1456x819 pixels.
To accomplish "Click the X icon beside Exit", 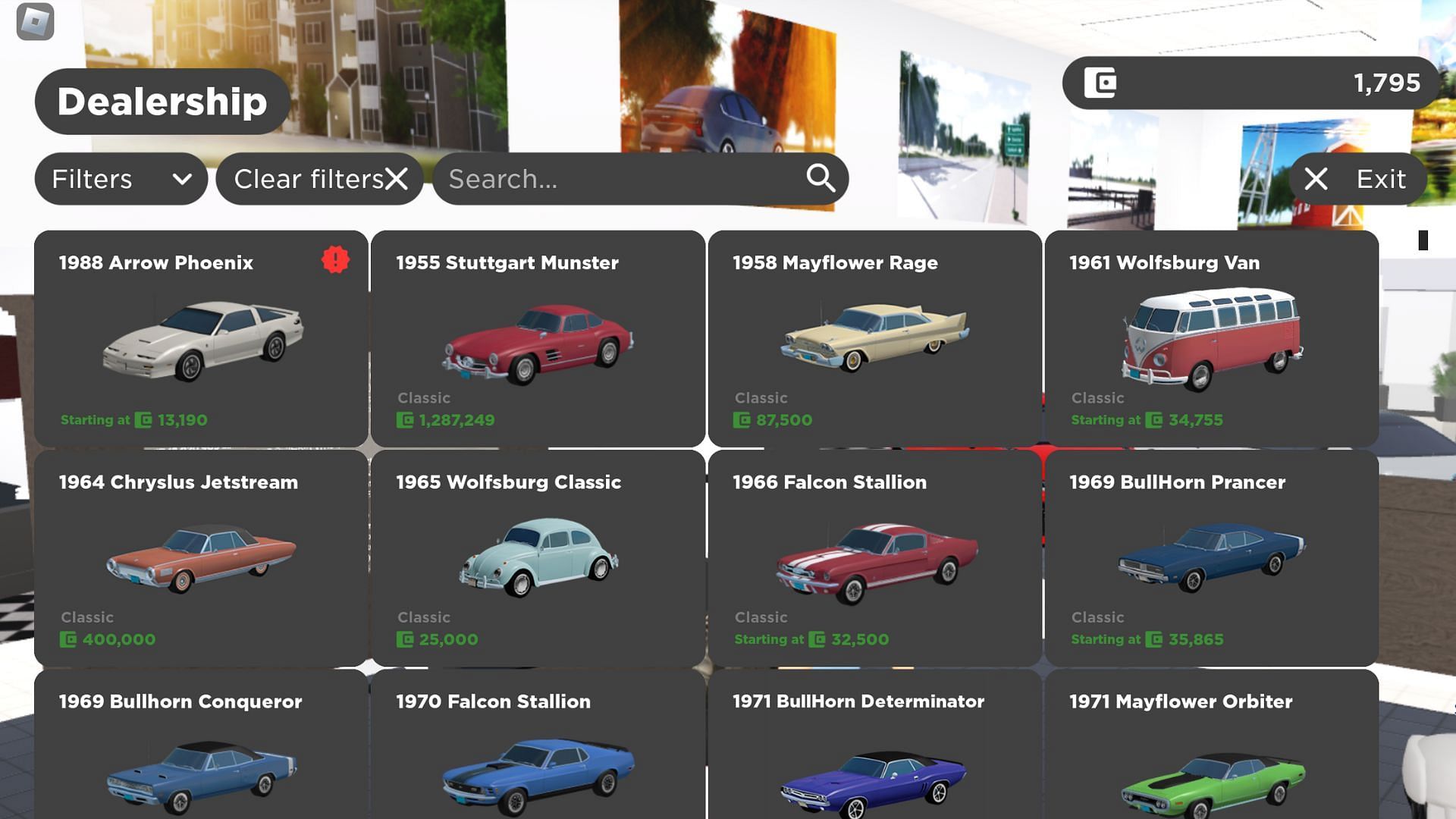I will click(x=1316, y=179).
